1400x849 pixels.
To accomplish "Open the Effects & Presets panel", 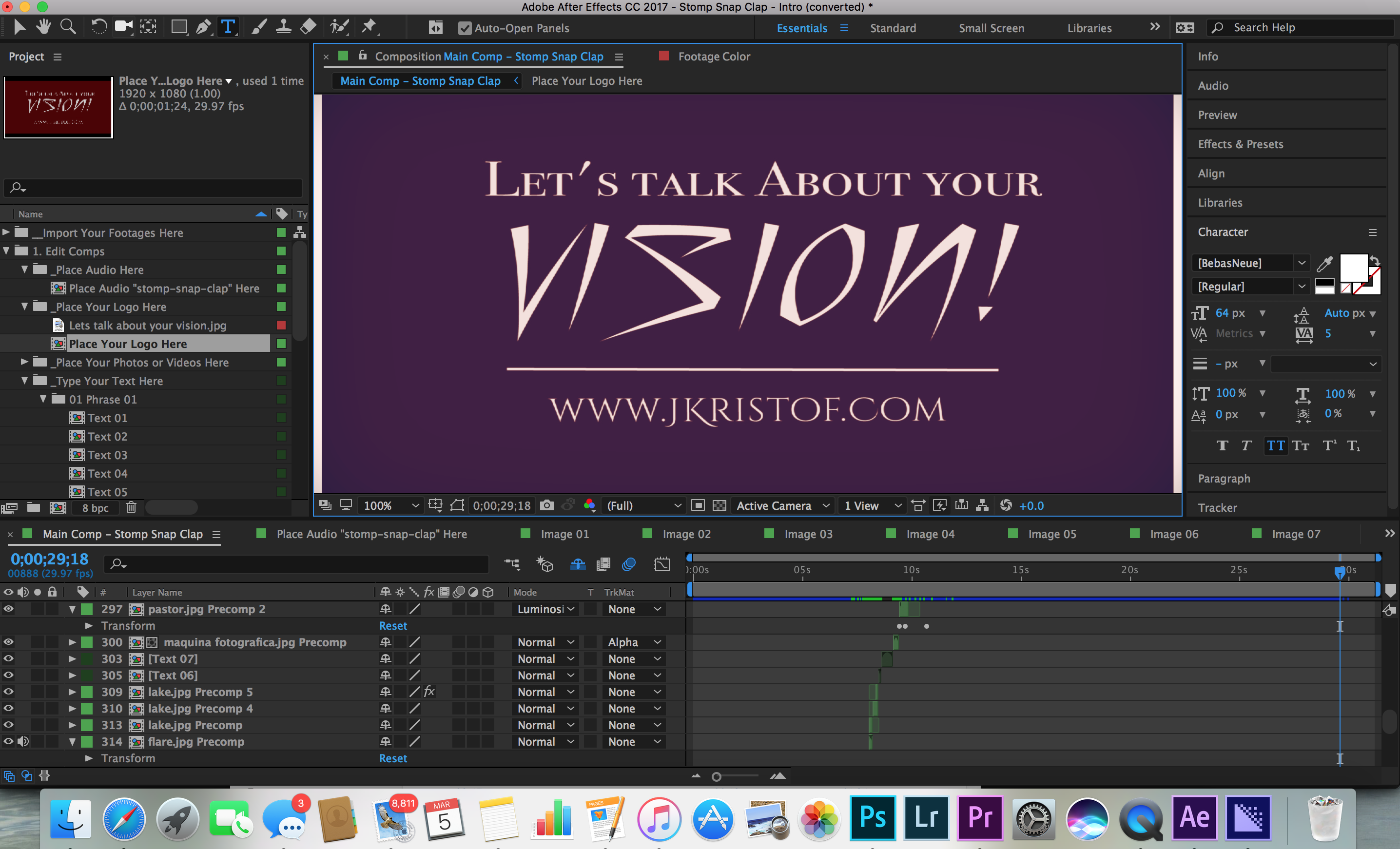I will pos(1240,144).
